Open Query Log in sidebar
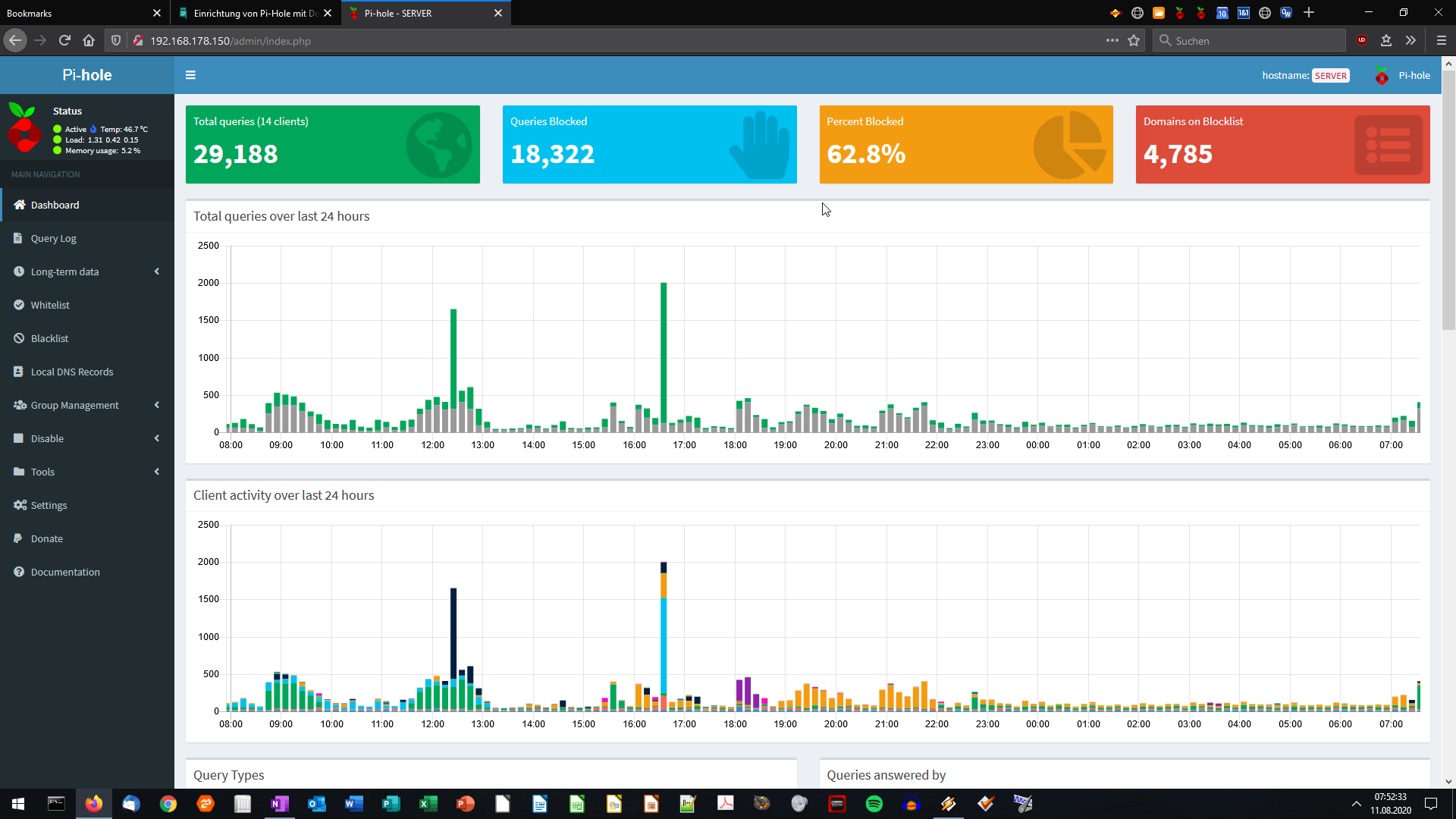 pyautogui.click(x=87, y=238)
